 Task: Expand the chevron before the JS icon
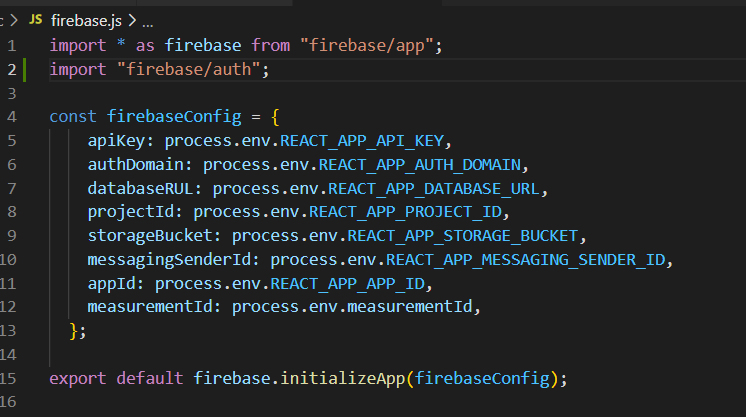pos(14,20)
